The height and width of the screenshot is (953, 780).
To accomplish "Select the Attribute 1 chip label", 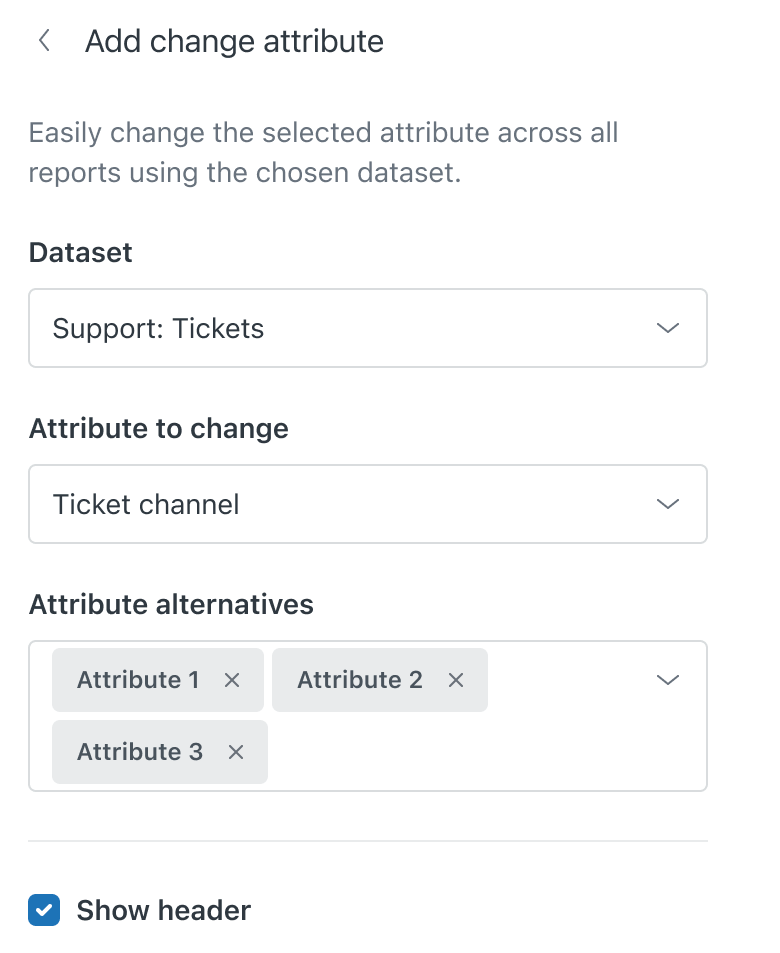I will [x=138, y=680].
